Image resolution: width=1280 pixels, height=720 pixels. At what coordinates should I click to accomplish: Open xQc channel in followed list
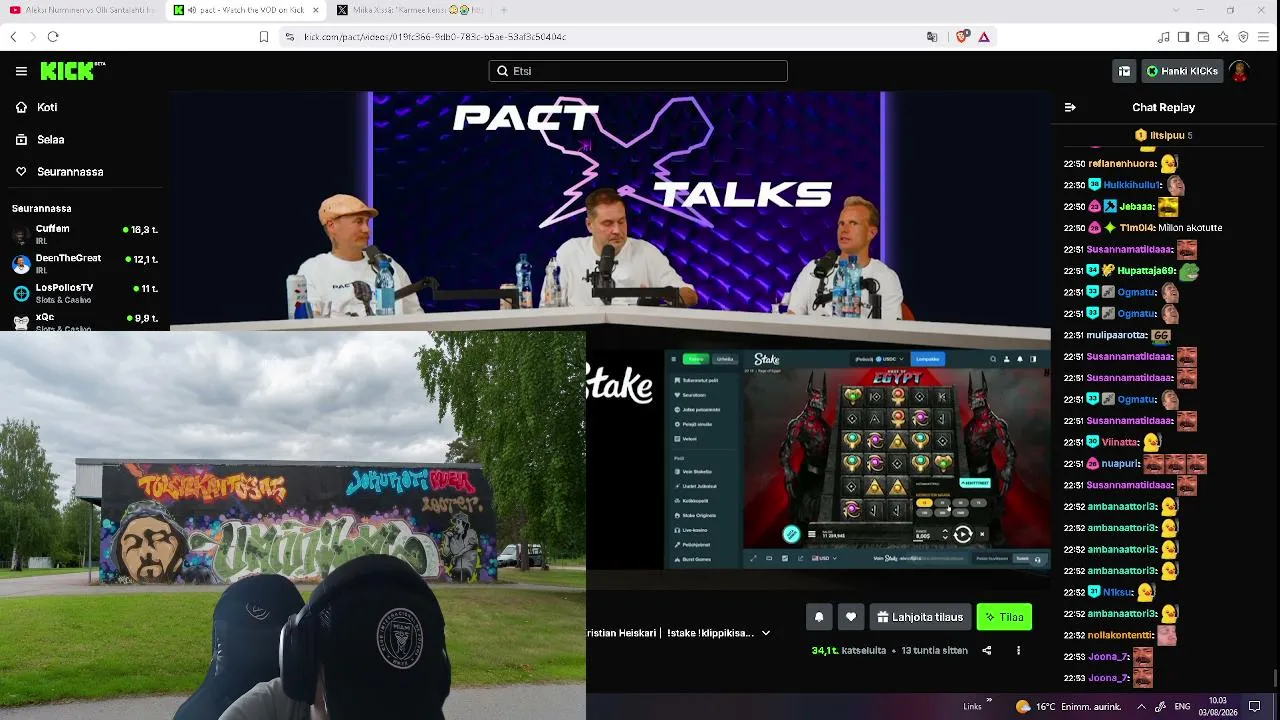[83, 320]
